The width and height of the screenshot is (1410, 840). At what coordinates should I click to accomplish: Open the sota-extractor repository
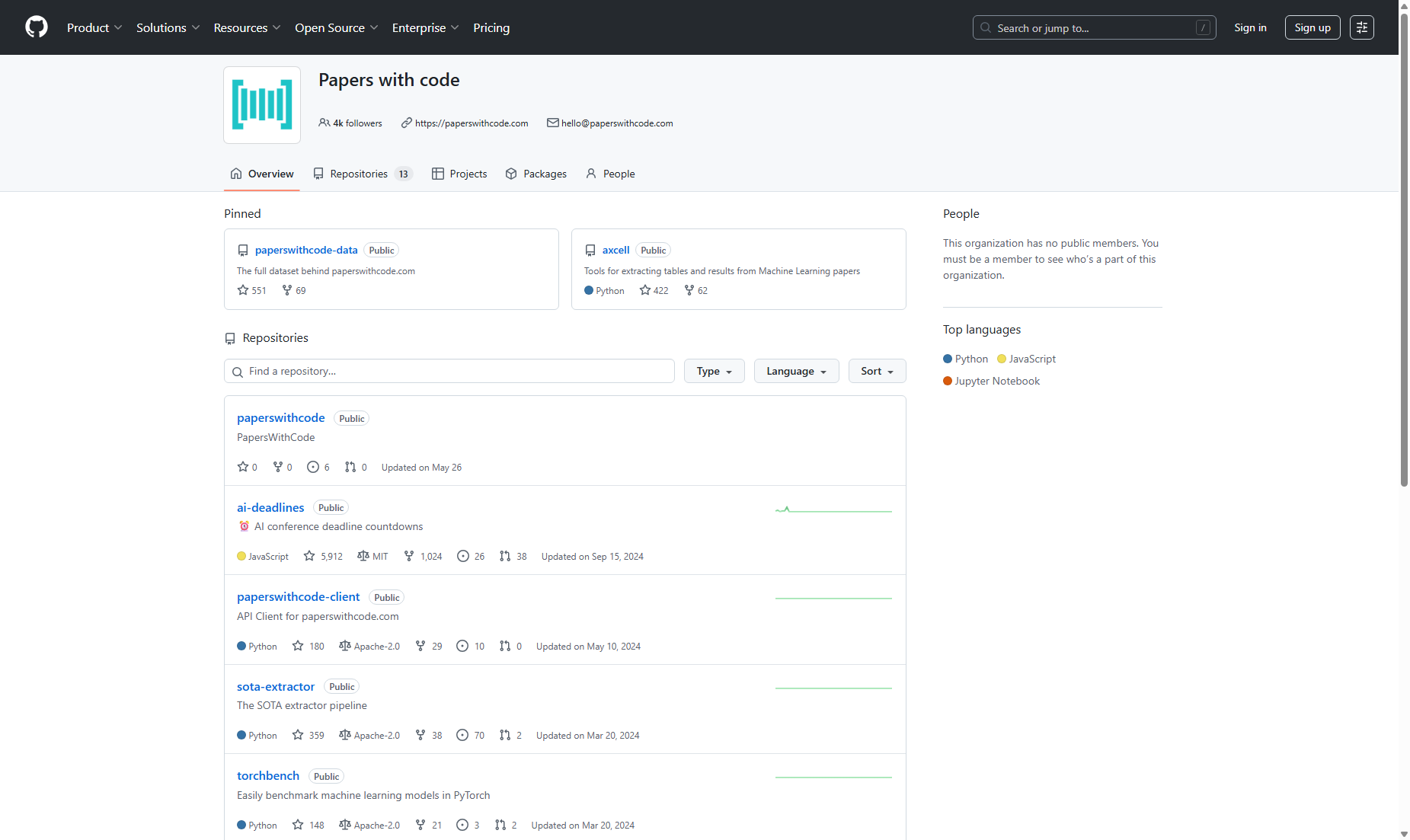coord(276,686)
